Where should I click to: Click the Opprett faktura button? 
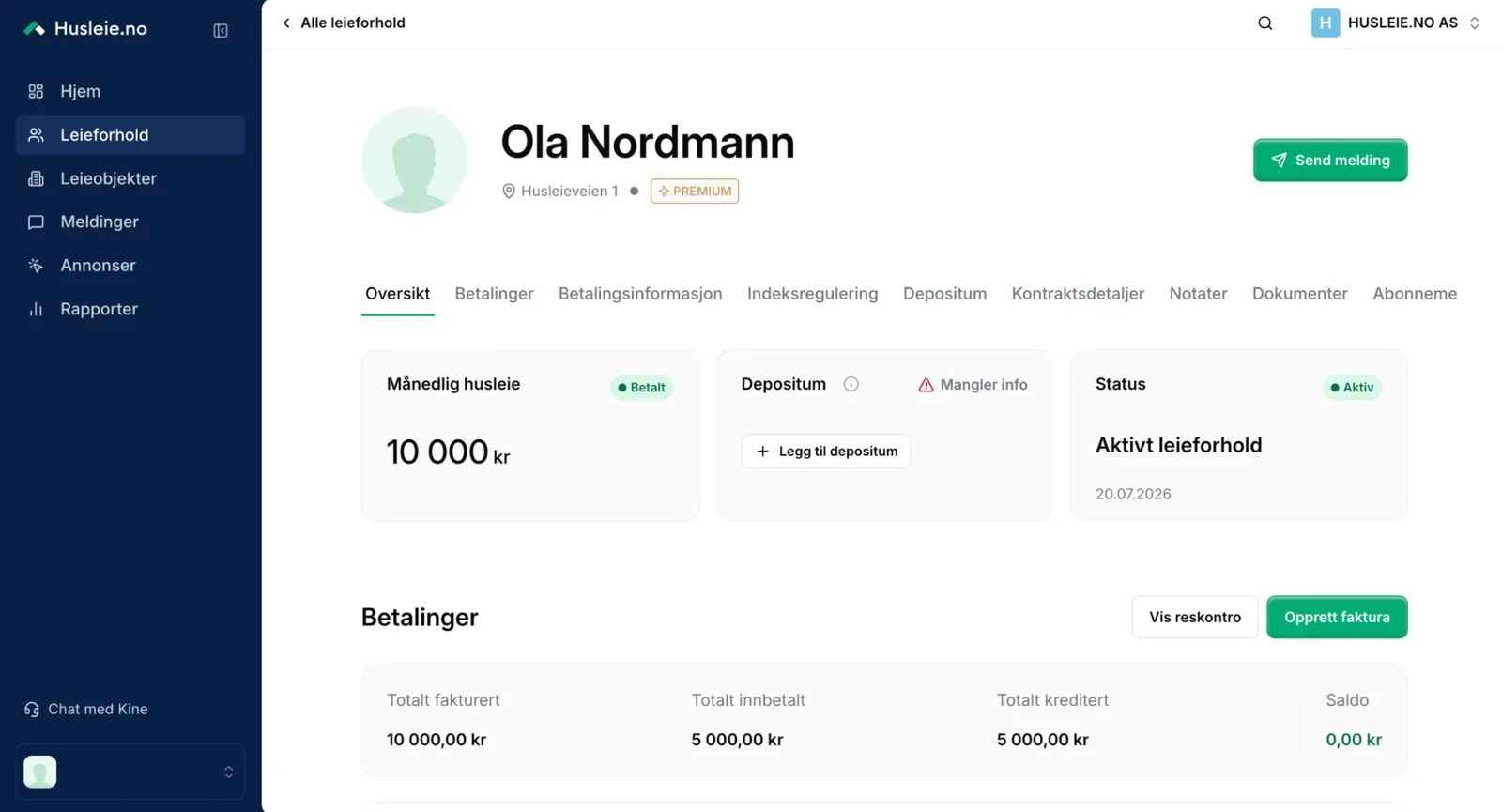(1337, 617)
